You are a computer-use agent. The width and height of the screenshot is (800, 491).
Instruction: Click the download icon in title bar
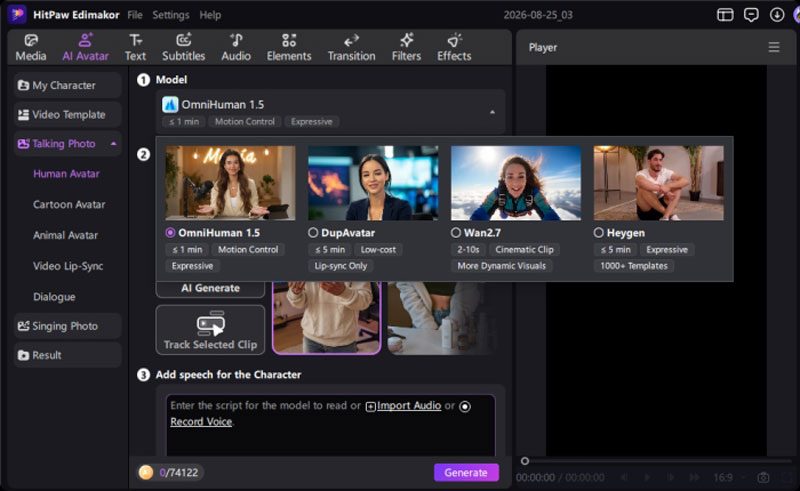pos(777,15)
